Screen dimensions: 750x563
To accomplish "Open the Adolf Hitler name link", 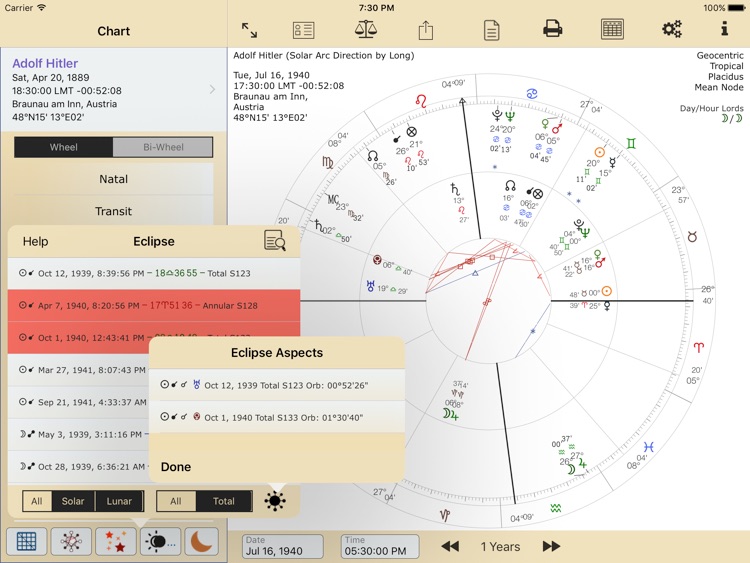I will click(x=45, y=63).
